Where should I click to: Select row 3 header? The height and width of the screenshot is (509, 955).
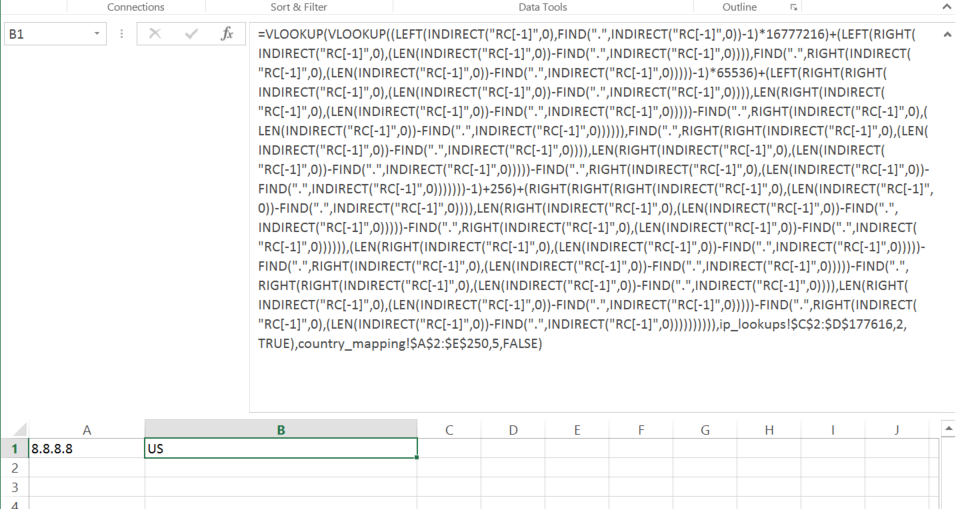point(15,487)
